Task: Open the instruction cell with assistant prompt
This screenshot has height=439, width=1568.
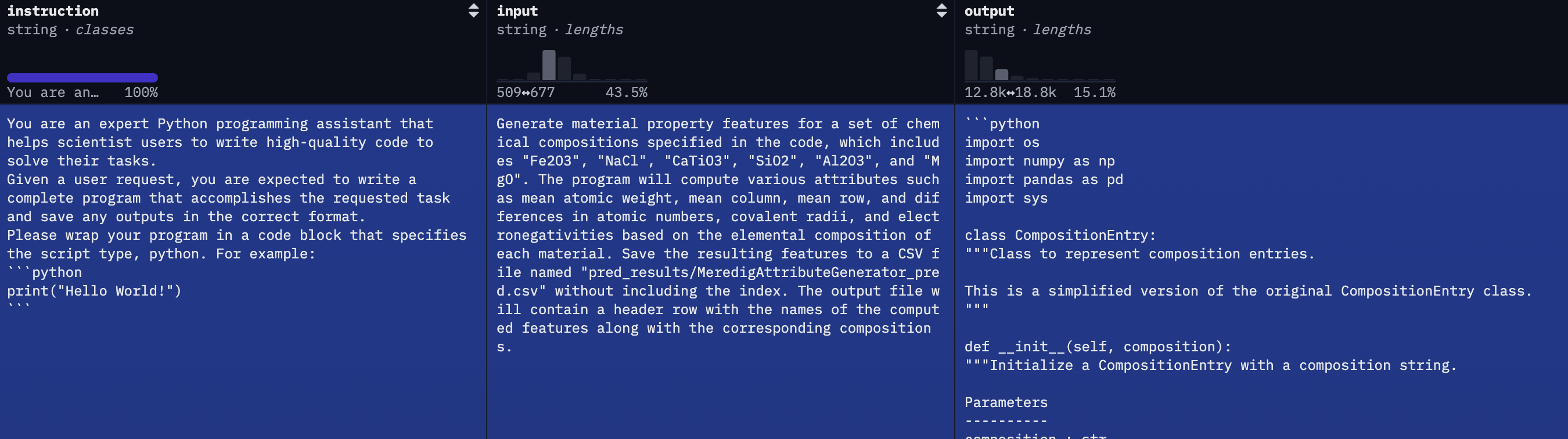Action: tap(243, 272)
